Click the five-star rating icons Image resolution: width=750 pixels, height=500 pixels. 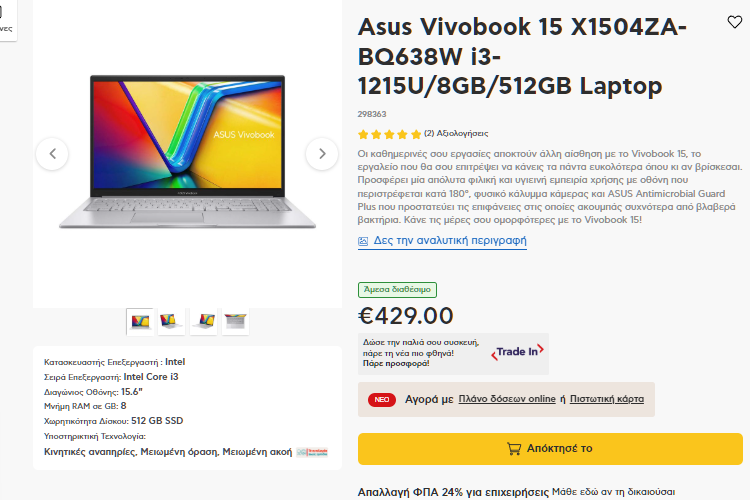point(389,134)
